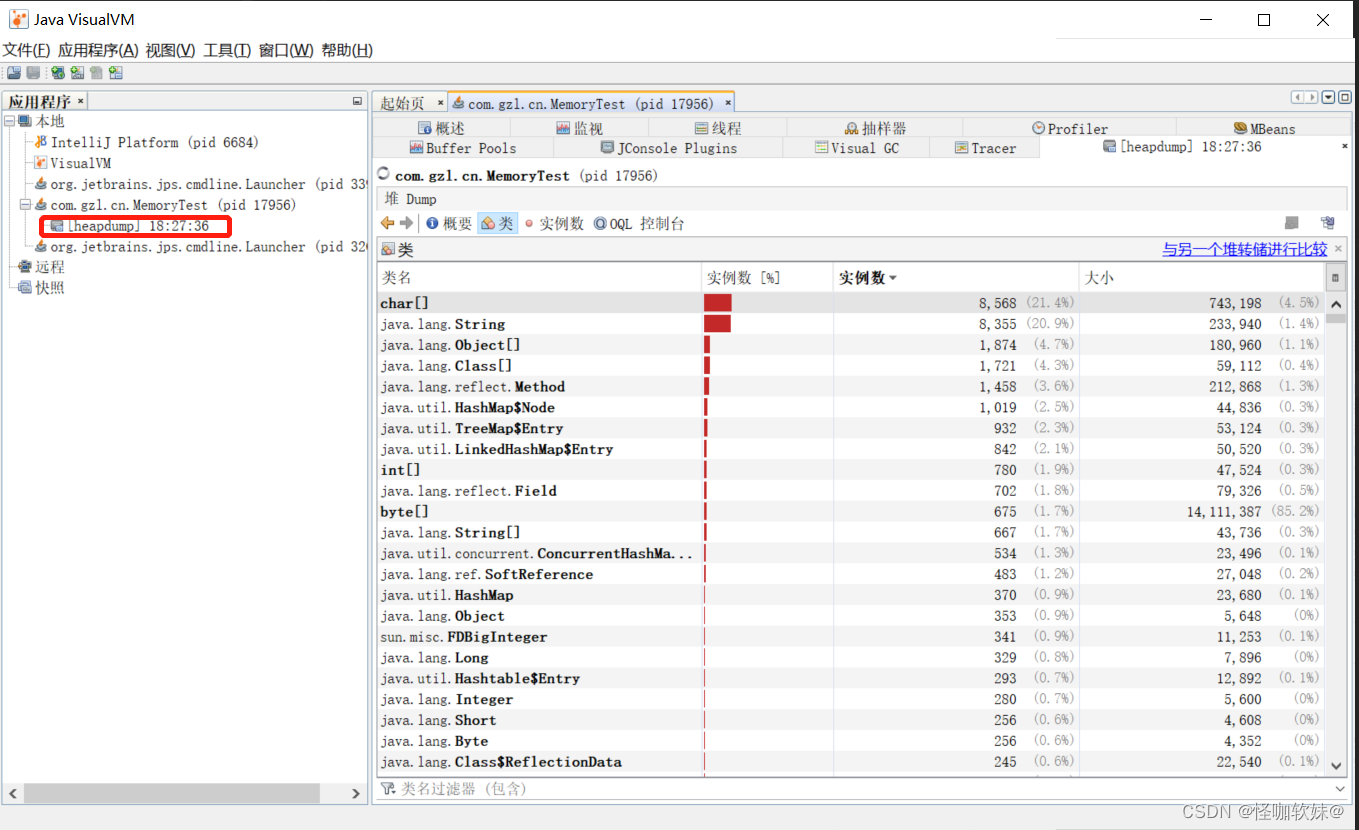Switch to the 线程 tab

718,128
